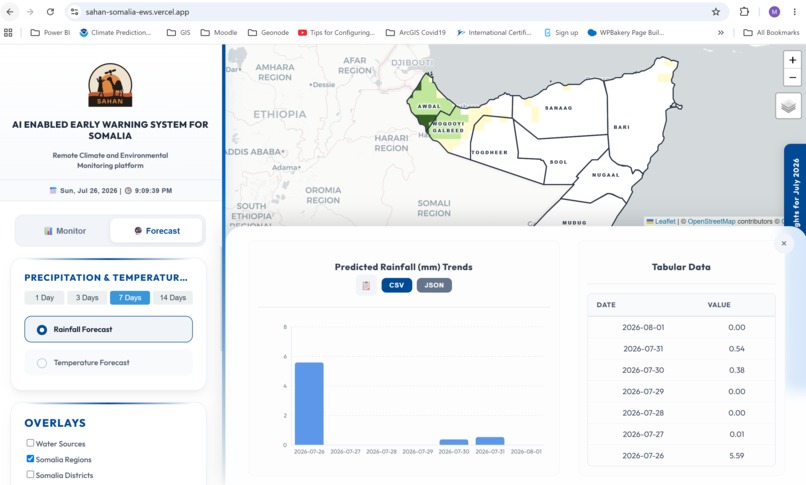Image resolution: width=806 pixels, height=485 pixels.
Task: Download data with the CSV button
Action: tap(396, 285)
